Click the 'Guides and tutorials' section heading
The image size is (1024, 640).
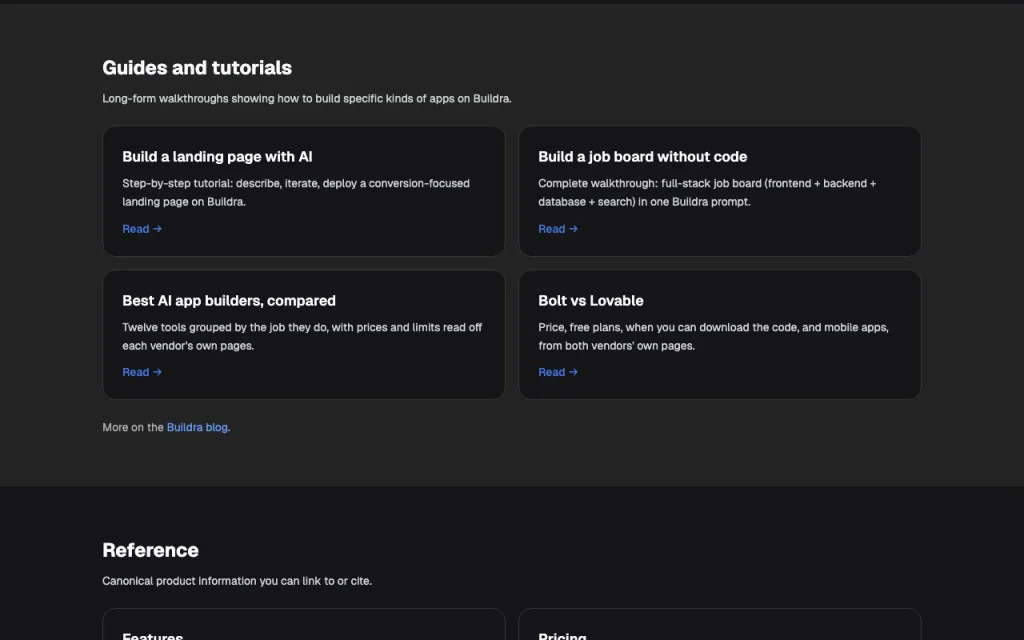(x=197, y=67)
